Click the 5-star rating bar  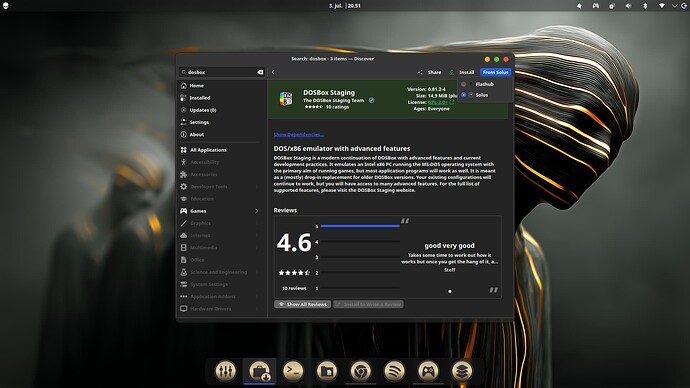point(360,226)
